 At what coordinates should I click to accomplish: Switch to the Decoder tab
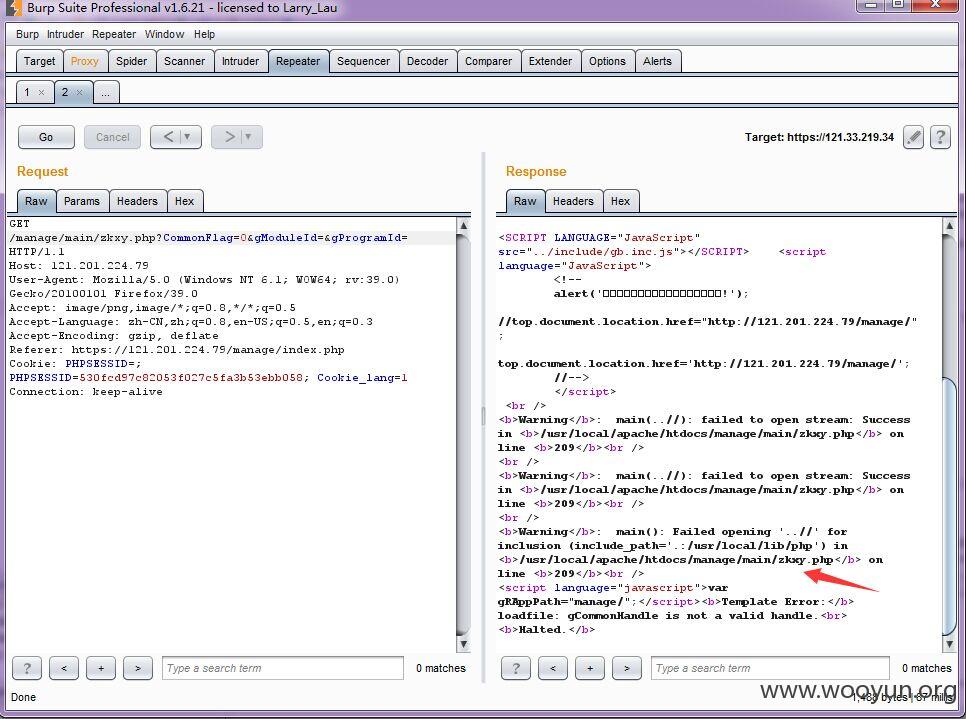pyautogui.click(x=428, y=61)
